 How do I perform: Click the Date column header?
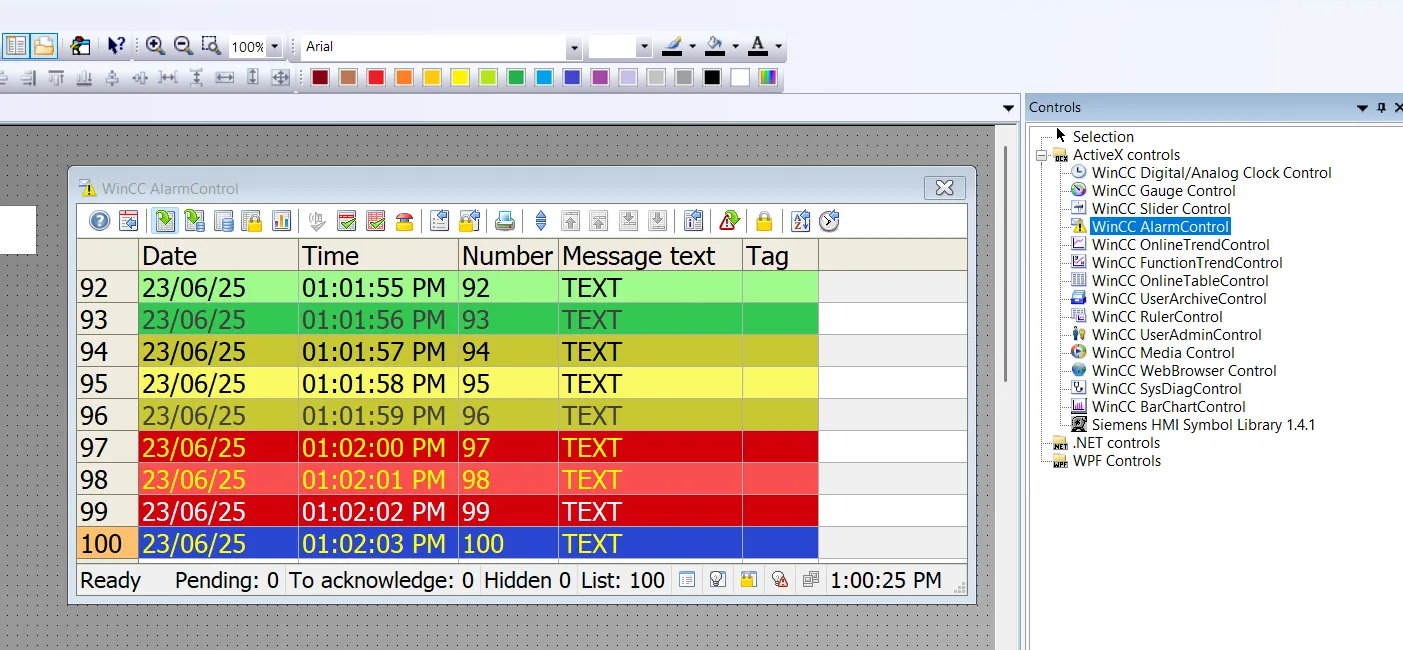pyautogui.click(x=219, y=256)
